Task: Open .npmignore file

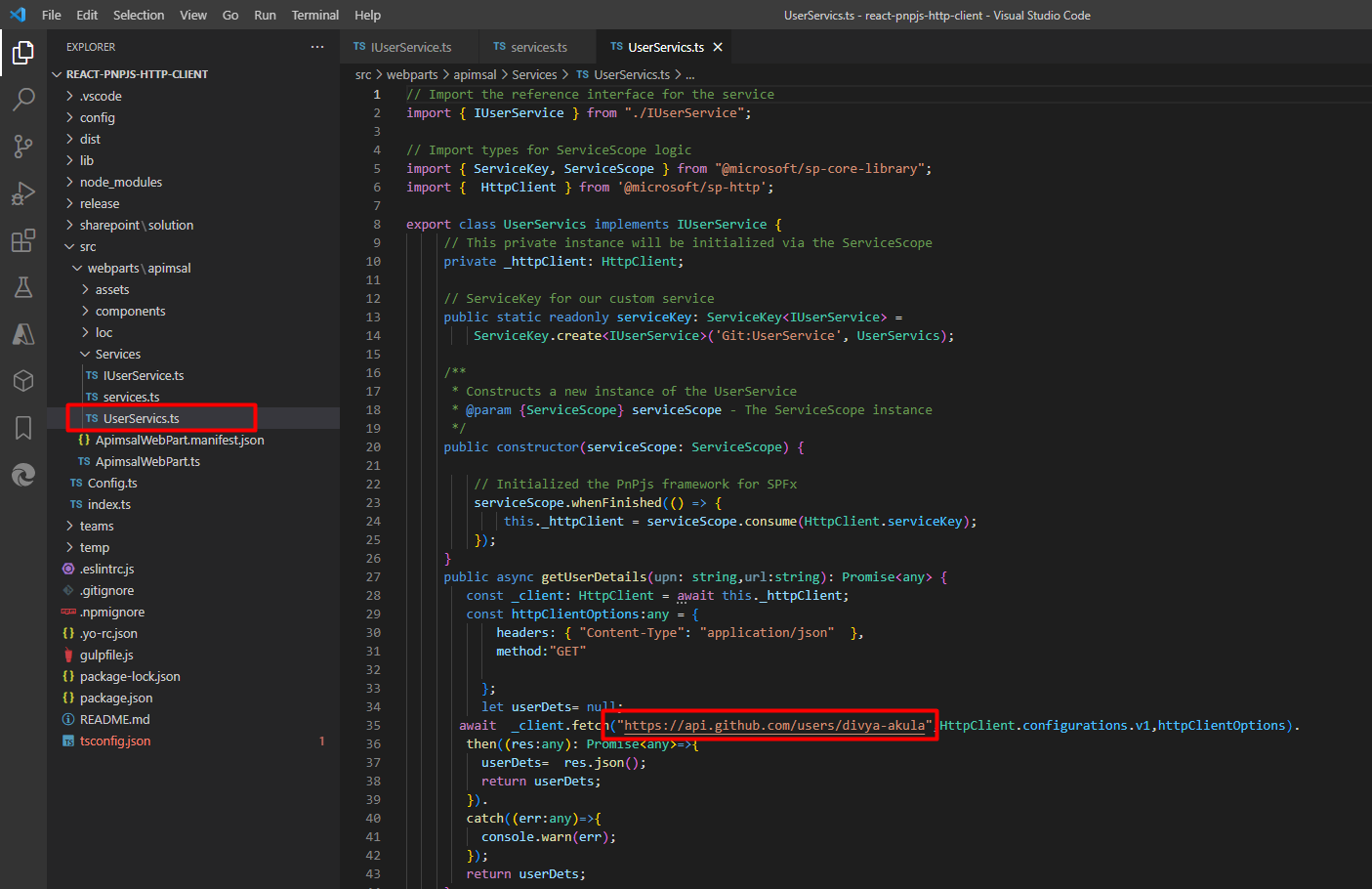Action: pos(193,612)
